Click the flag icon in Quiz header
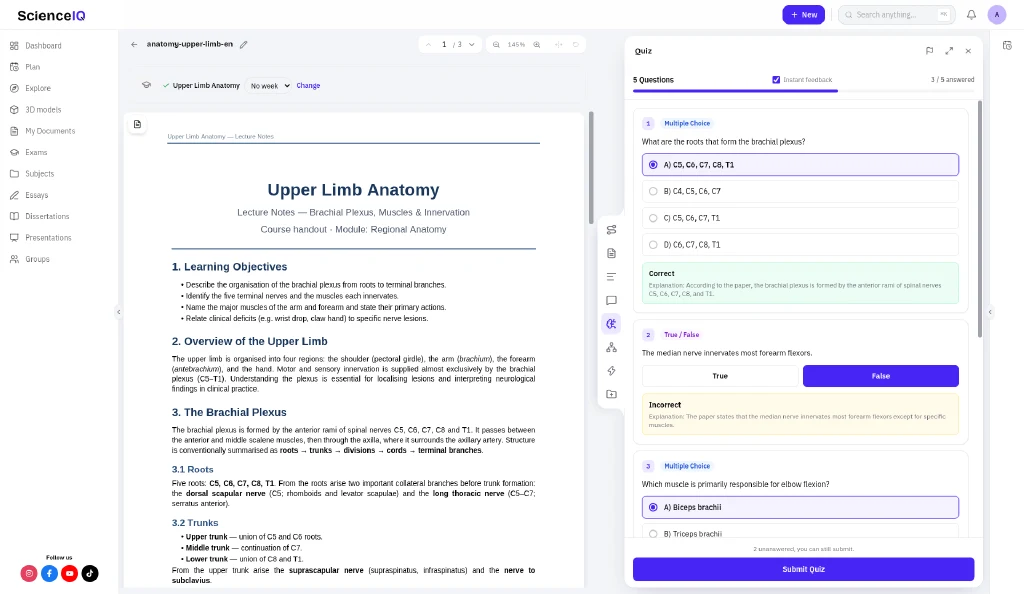 pos(929,51)
